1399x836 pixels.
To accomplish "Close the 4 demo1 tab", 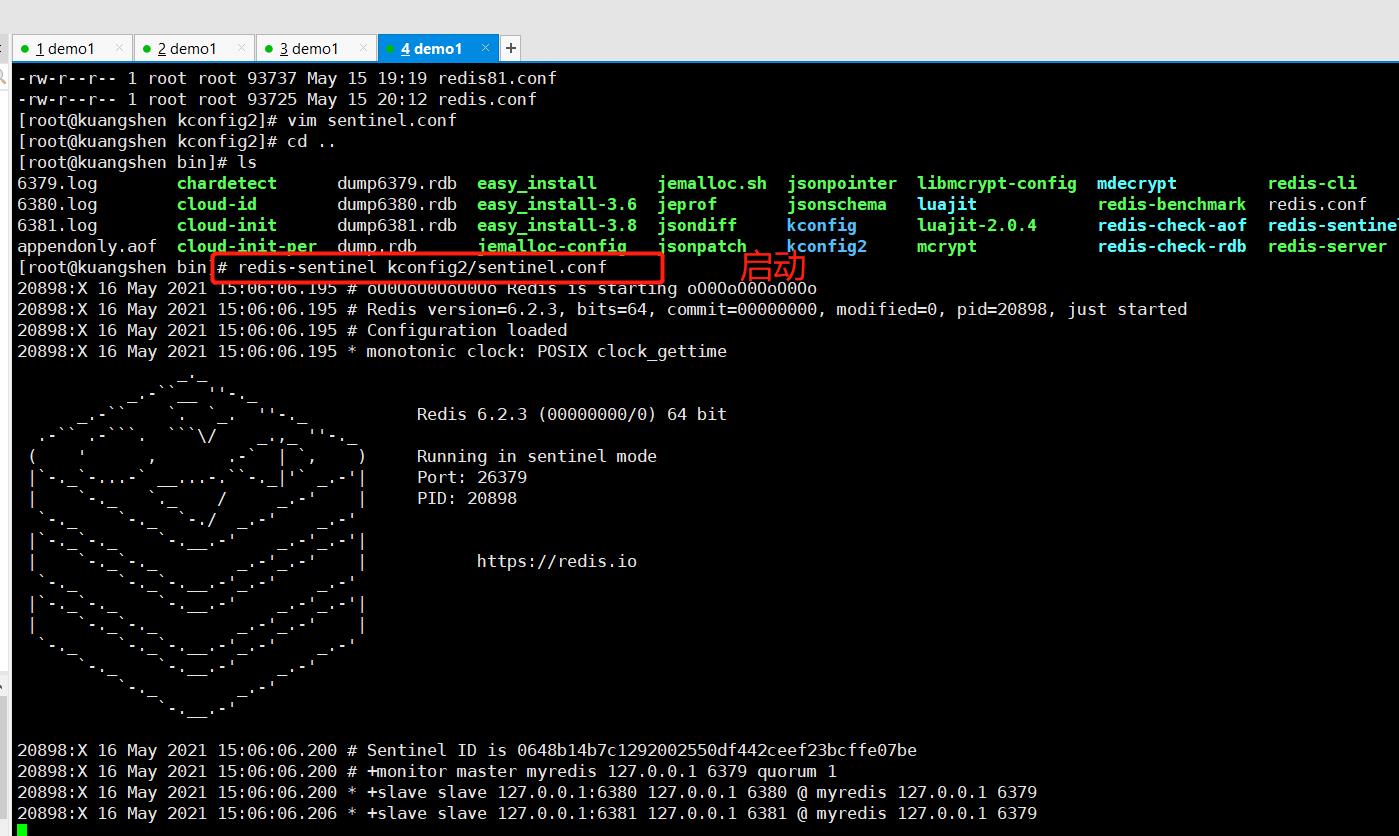I will pyautogui.click(x=486, y=47).
